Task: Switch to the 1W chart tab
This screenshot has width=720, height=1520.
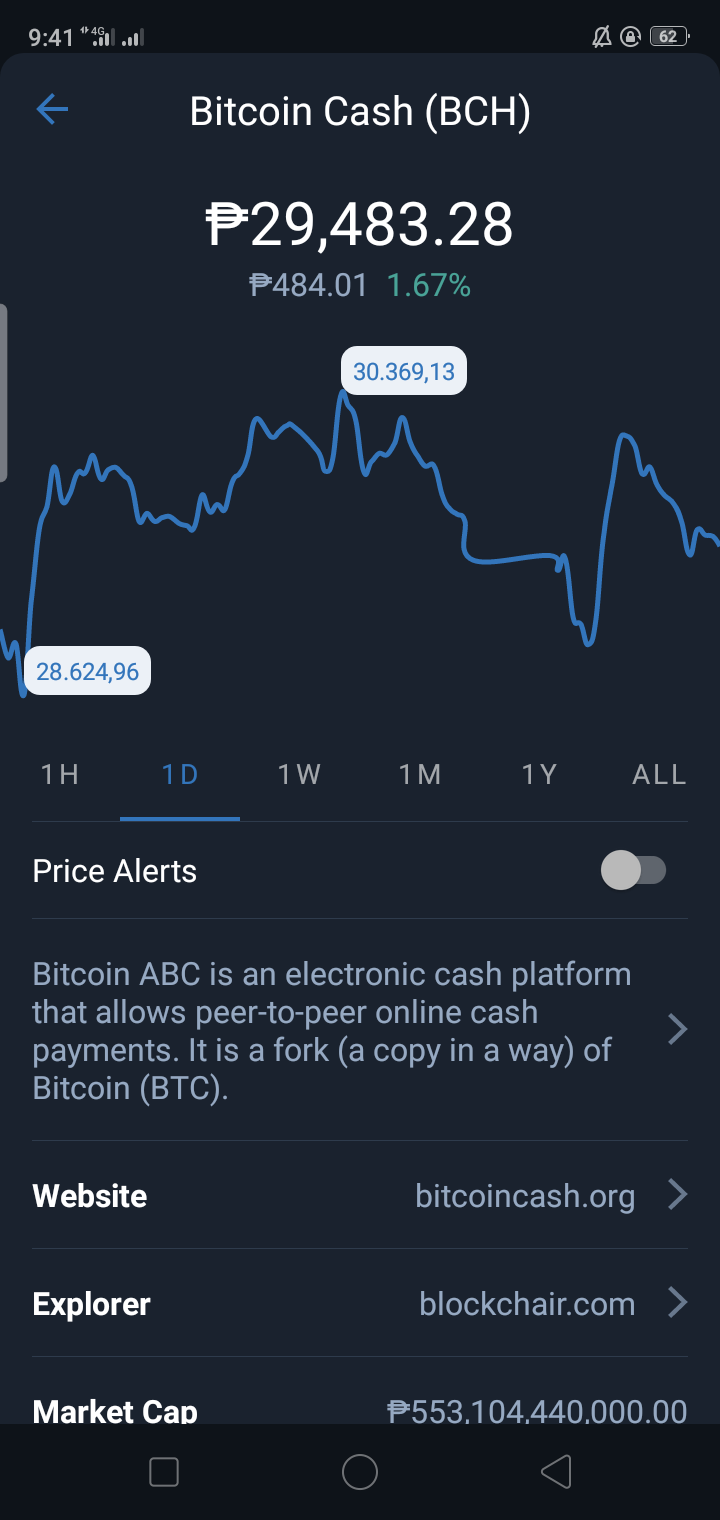Action: 300,775
